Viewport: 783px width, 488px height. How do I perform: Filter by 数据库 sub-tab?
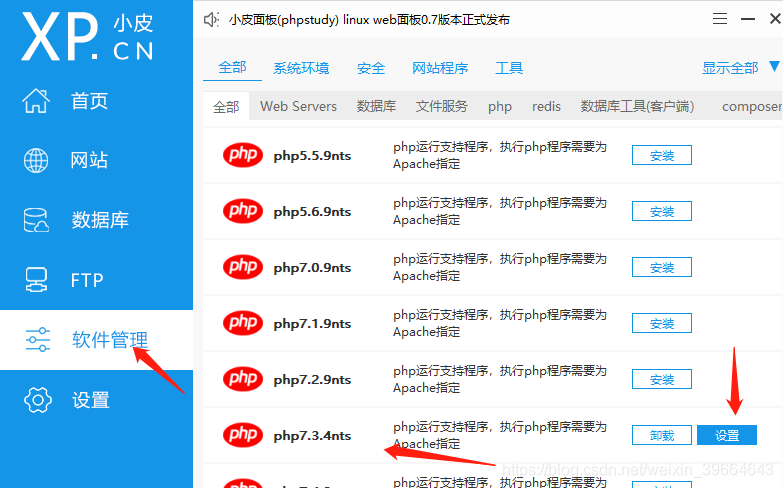[x=376, y=106]
